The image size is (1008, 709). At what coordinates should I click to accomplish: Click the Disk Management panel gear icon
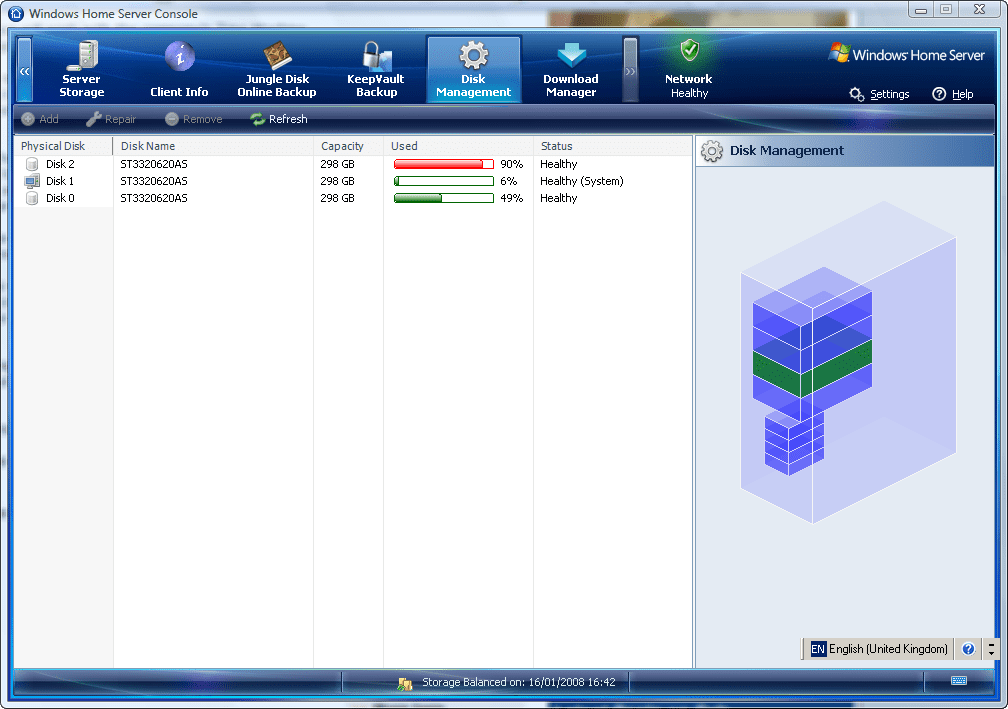tap(712, 151)
